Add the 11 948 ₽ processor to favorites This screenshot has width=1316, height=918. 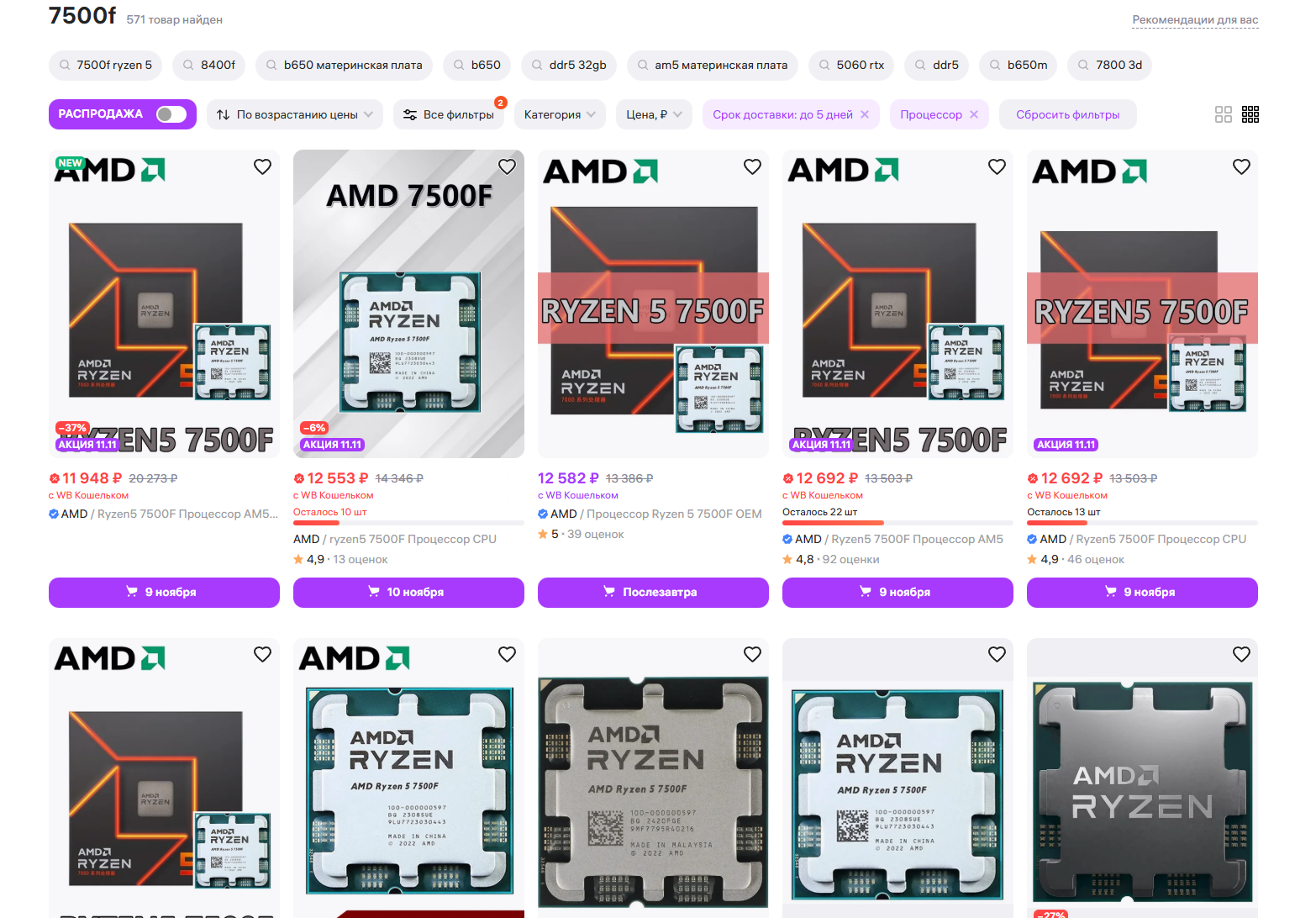[262, 166]
